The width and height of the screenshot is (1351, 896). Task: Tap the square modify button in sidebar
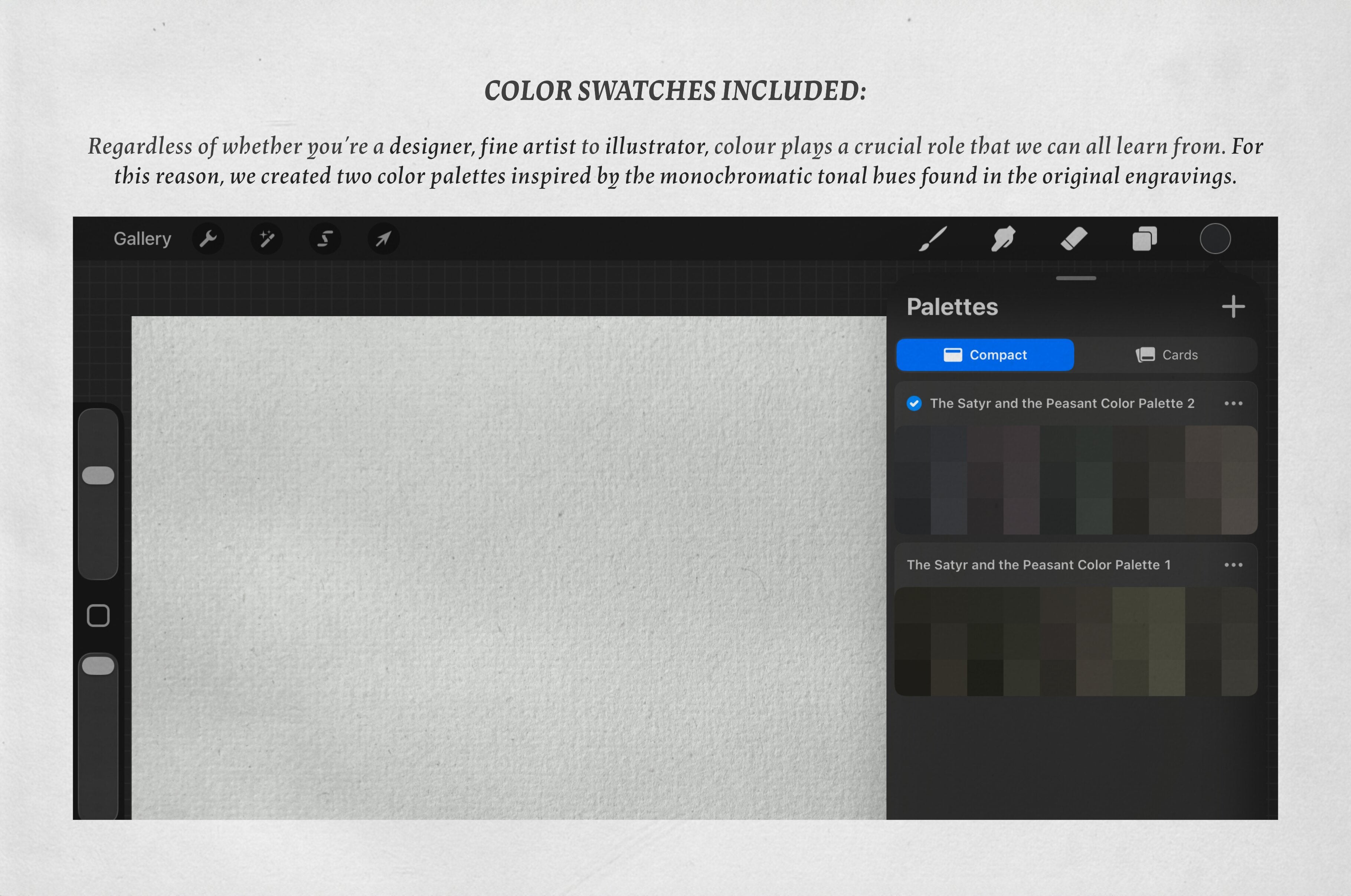(x=98, y=616)
